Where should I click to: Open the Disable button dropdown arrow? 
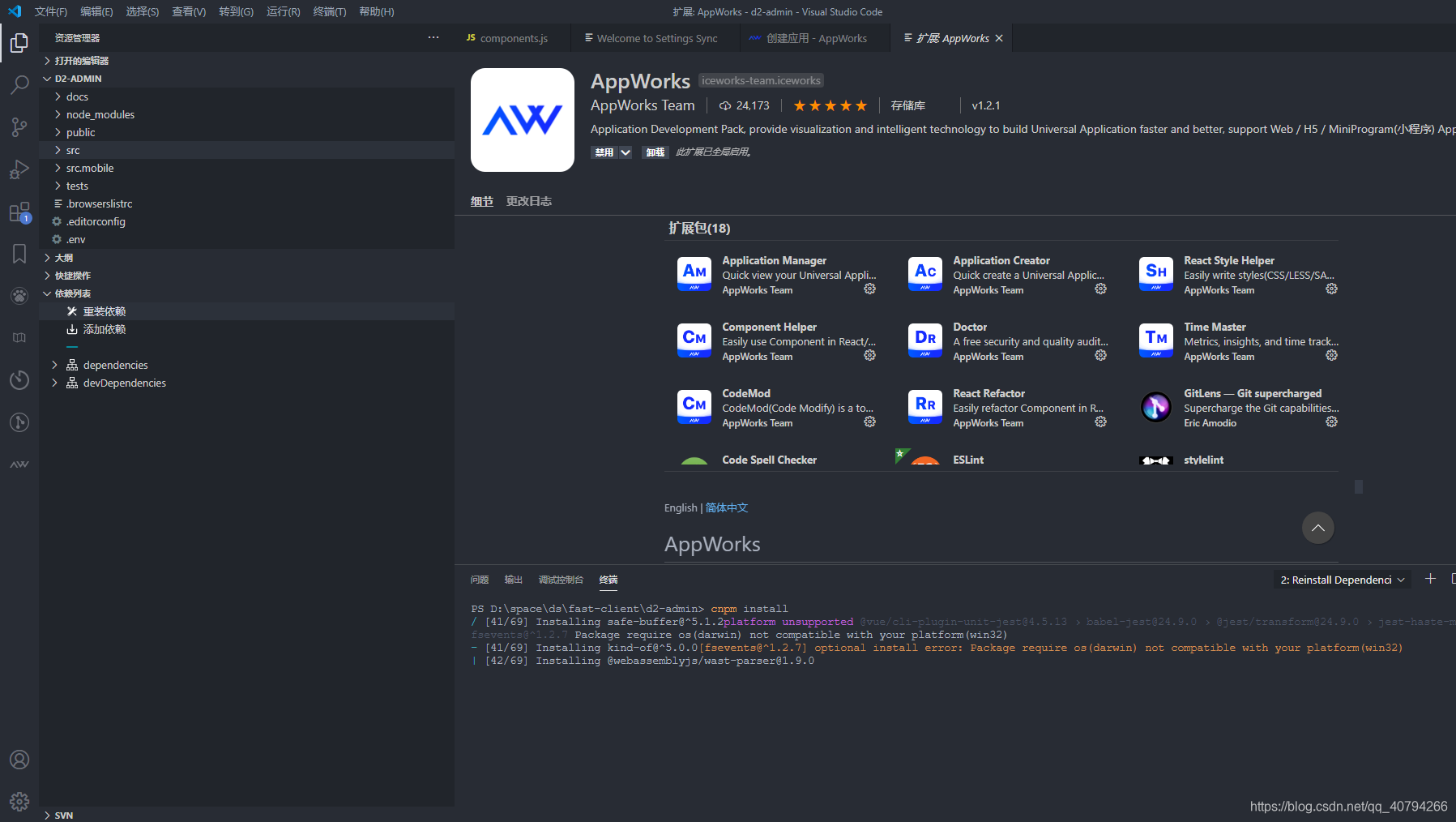click(626, 152)
